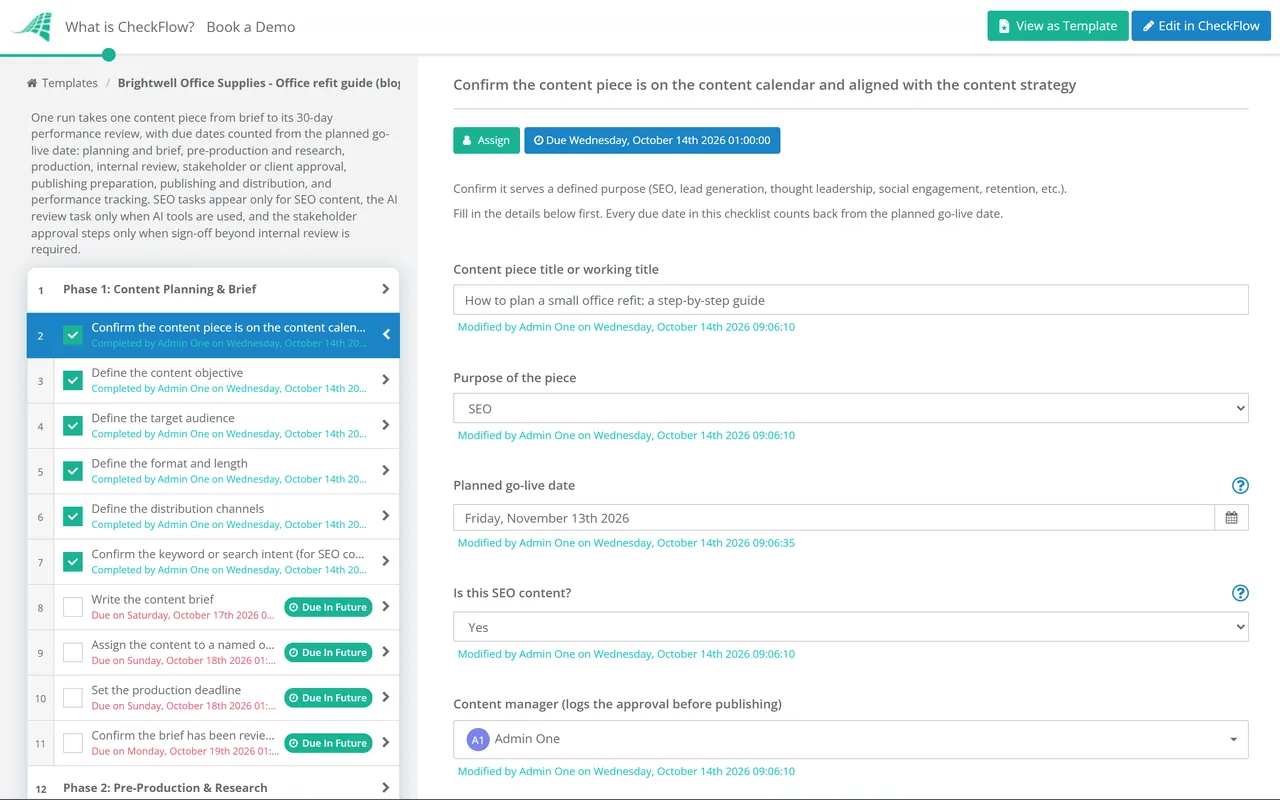Uncheck Define the distribution channels
The width and height of the screenshot is (1280, 800).
[x=73, y=516]
